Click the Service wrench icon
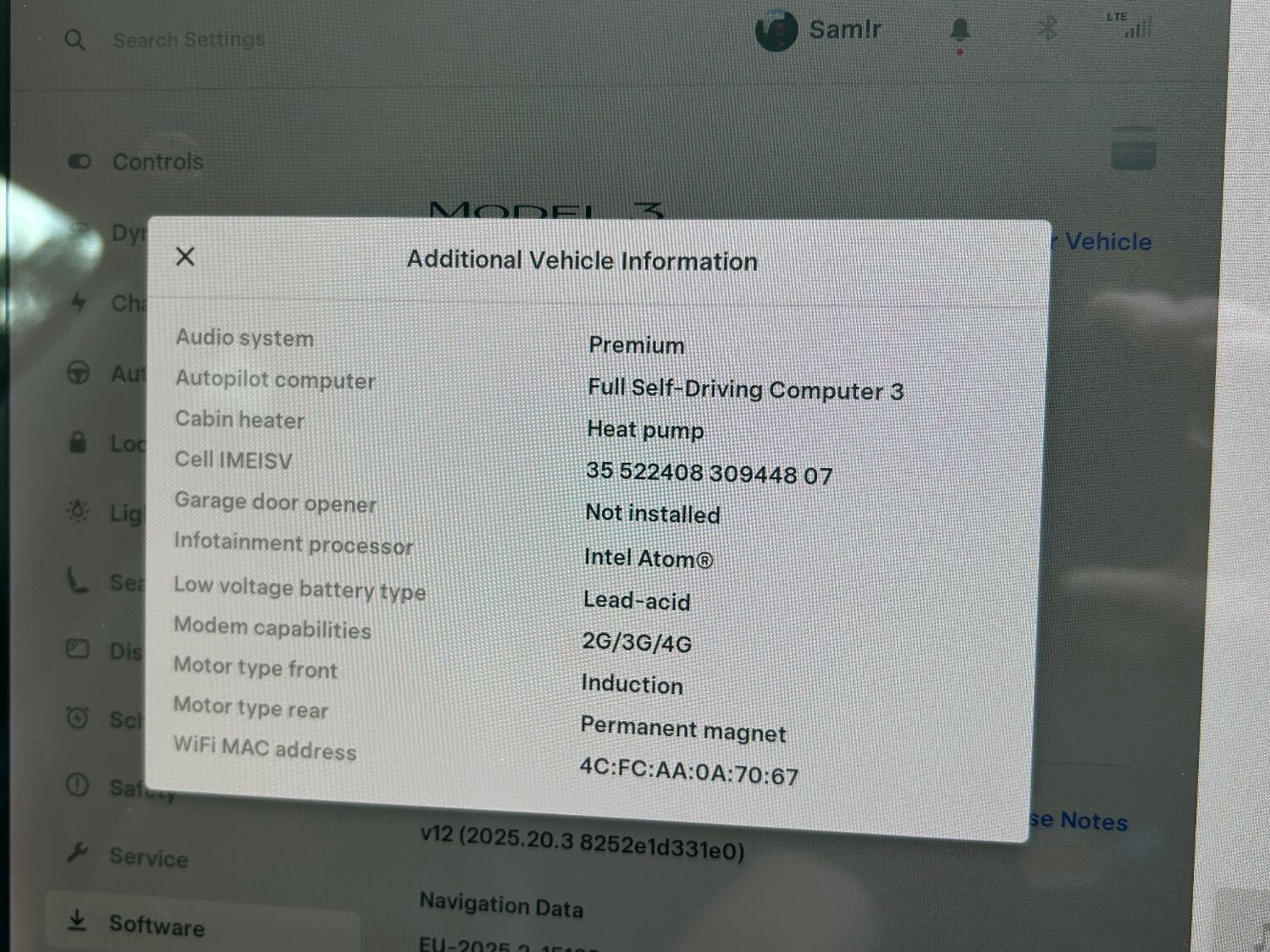The width and height of the screenshot is (1270, 952). (x=77, y=853)
